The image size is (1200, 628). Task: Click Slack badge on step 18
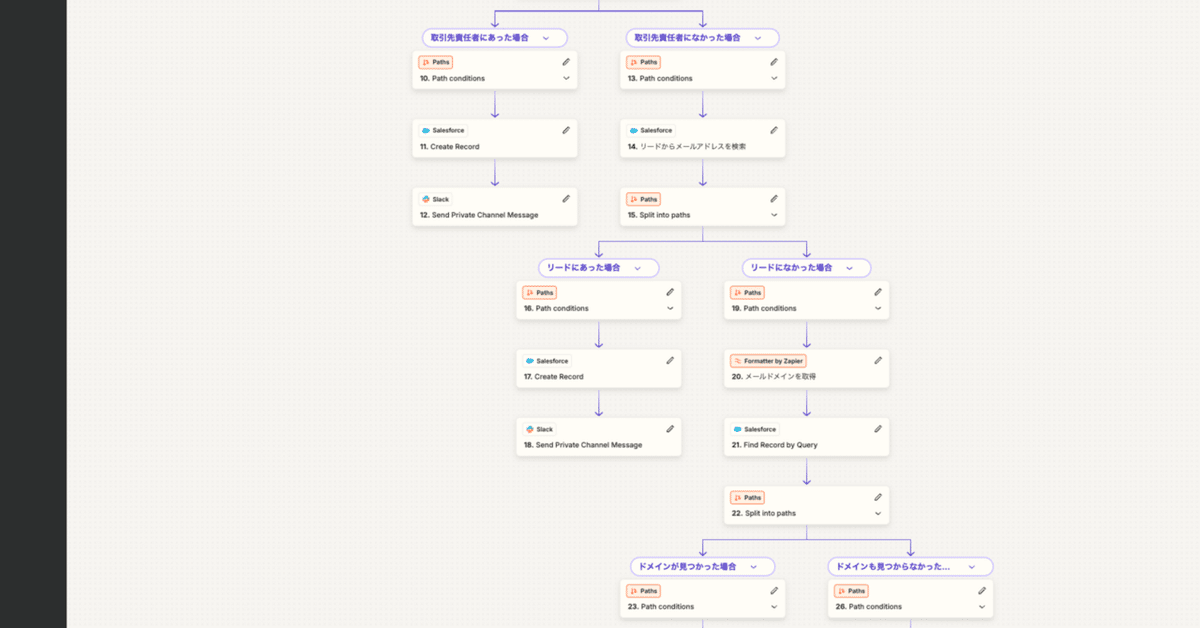540,429
